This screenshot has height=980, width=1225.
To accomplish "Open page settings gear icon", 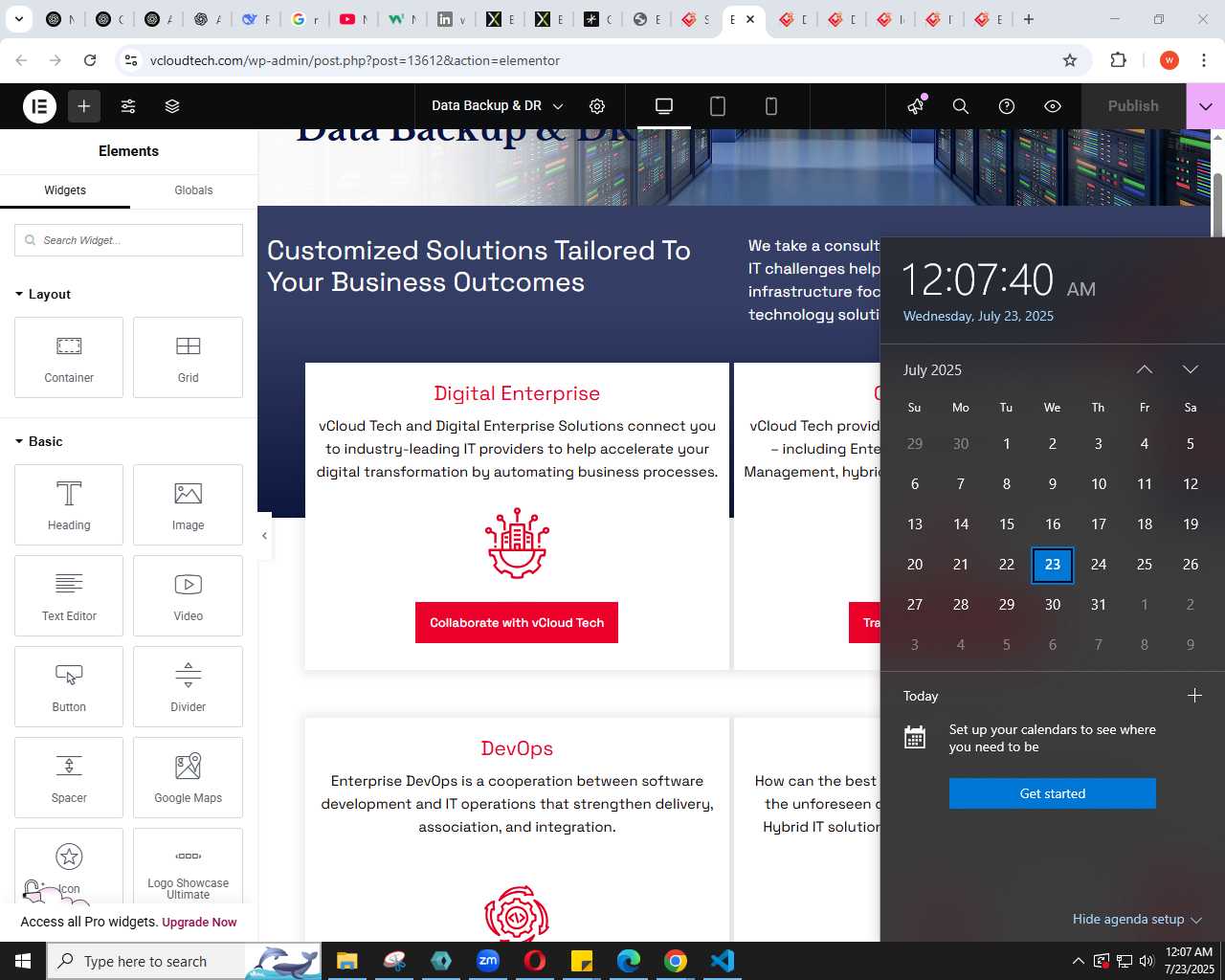I will click(597, 106).
